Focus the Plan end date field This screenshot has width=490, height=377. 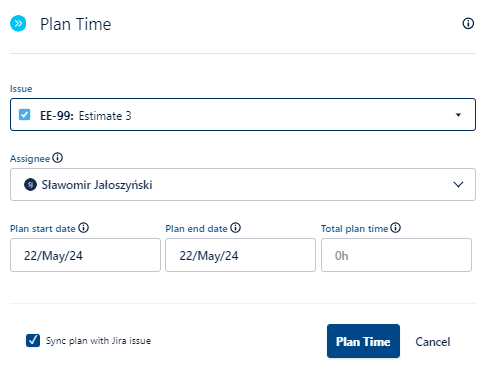tap(240, 255)
